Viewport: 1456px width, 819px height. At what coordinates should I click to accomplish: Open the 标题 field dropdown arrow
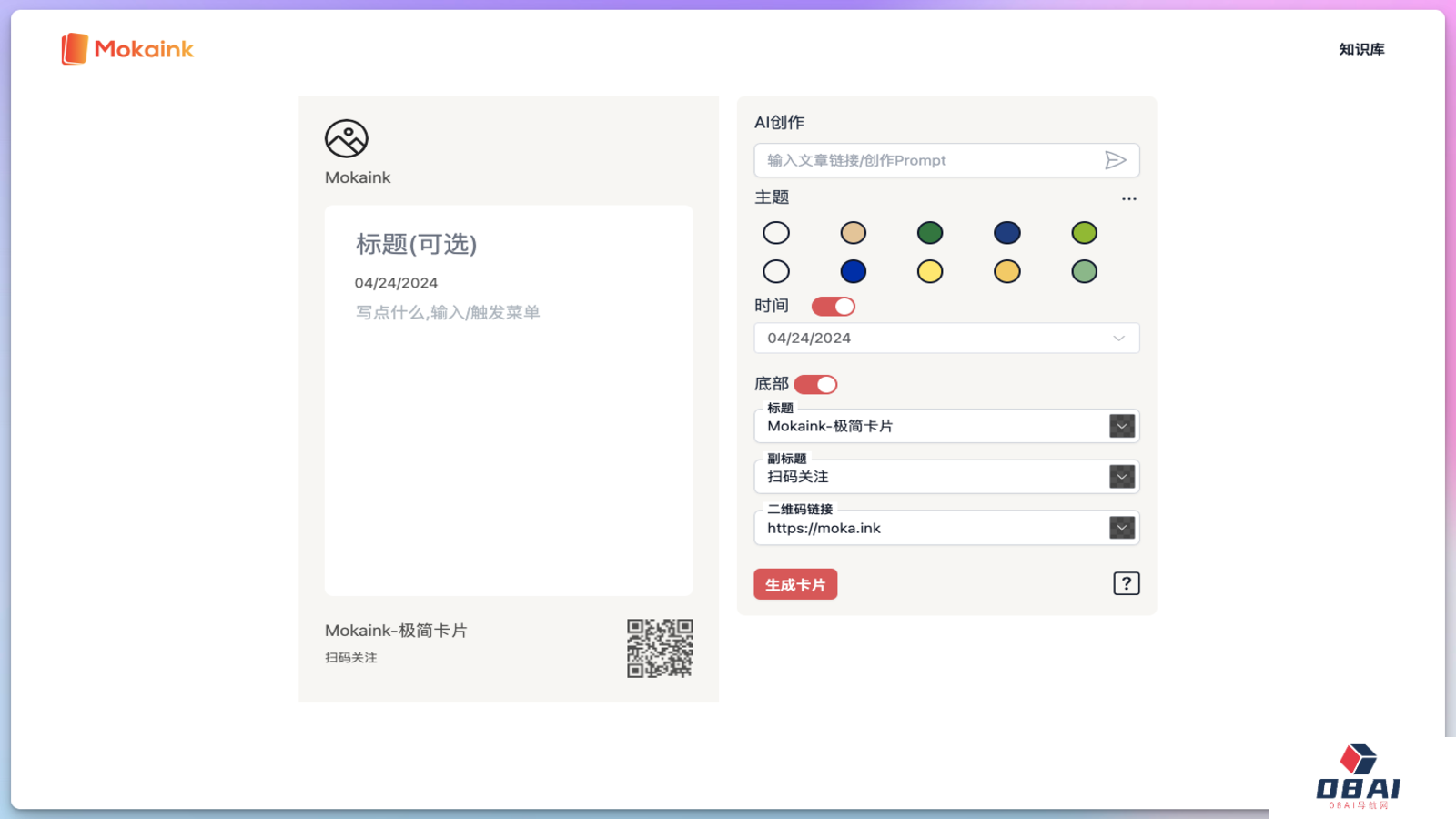click(1121, 426)
